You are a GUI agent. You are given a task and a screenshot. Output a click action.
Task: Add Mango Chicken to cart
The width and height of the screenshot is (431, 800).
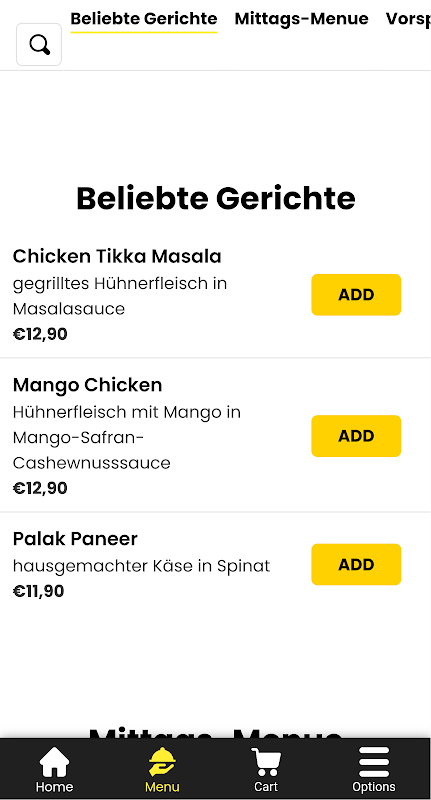pos(356,436)
